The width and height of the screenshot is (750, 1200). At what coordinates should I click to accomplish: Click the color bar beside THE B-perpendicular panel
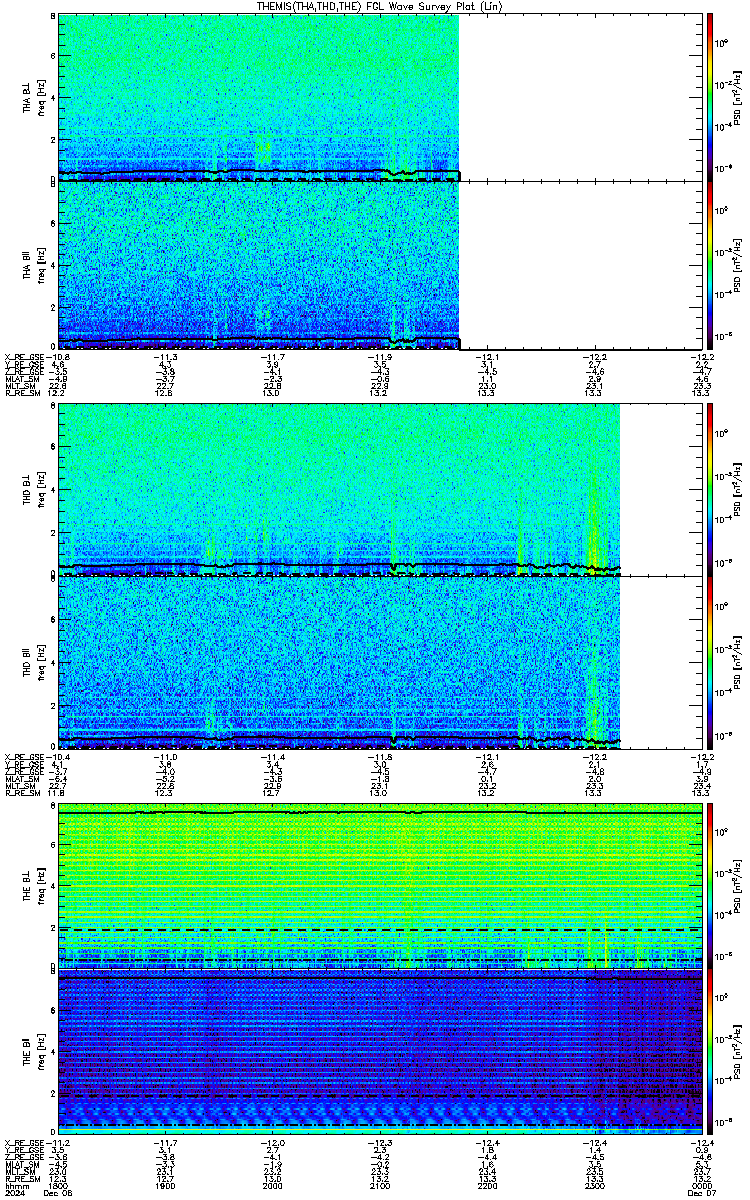point(711,887)
